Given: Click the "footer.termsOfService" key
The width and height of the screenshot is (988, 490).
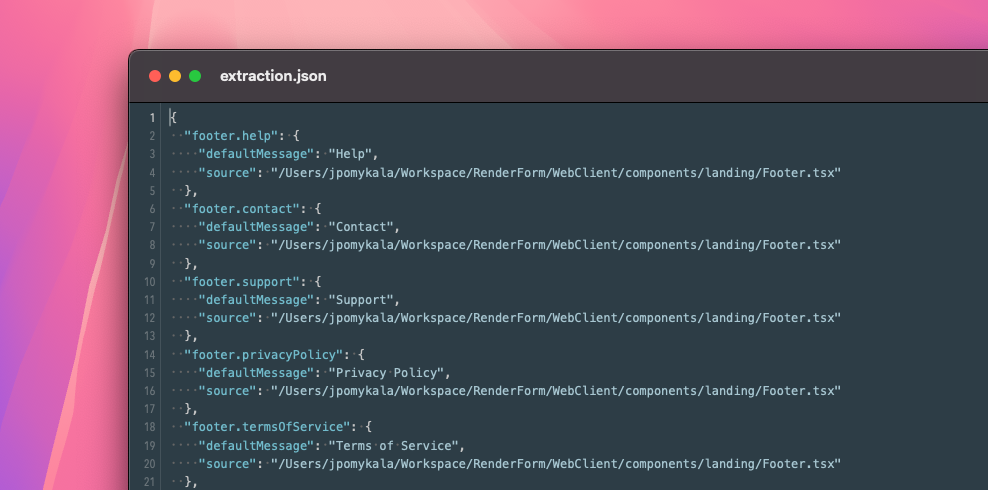Looking at the screenshot, I should [267, 428].
